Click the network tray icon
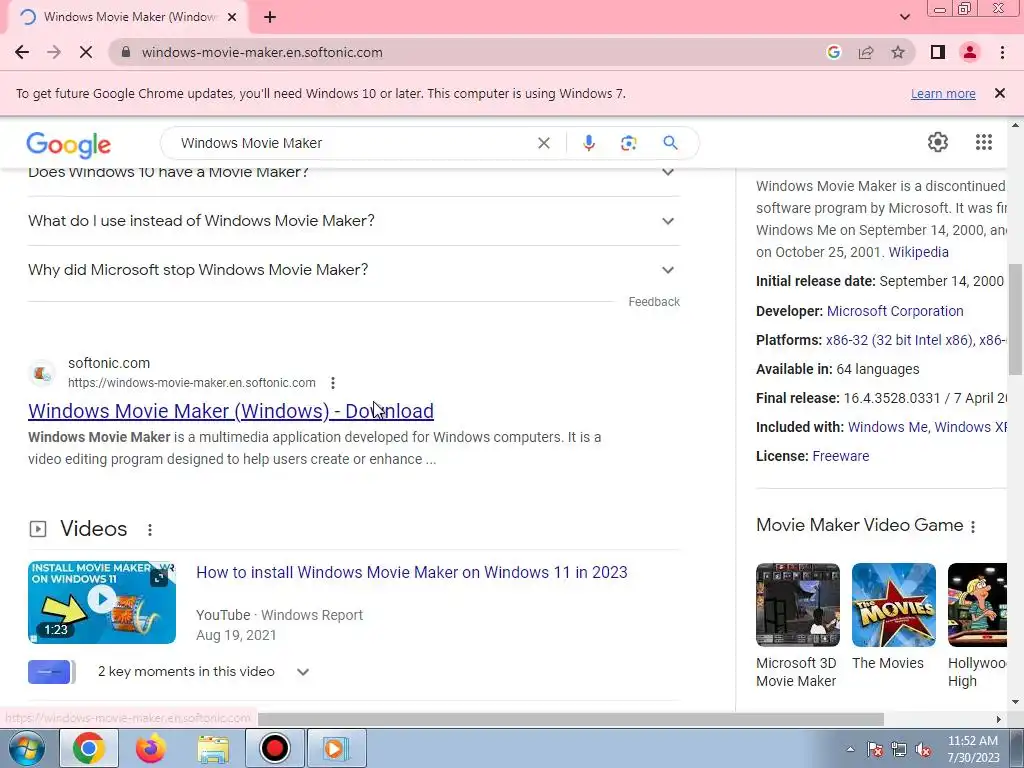 [899, 750]
